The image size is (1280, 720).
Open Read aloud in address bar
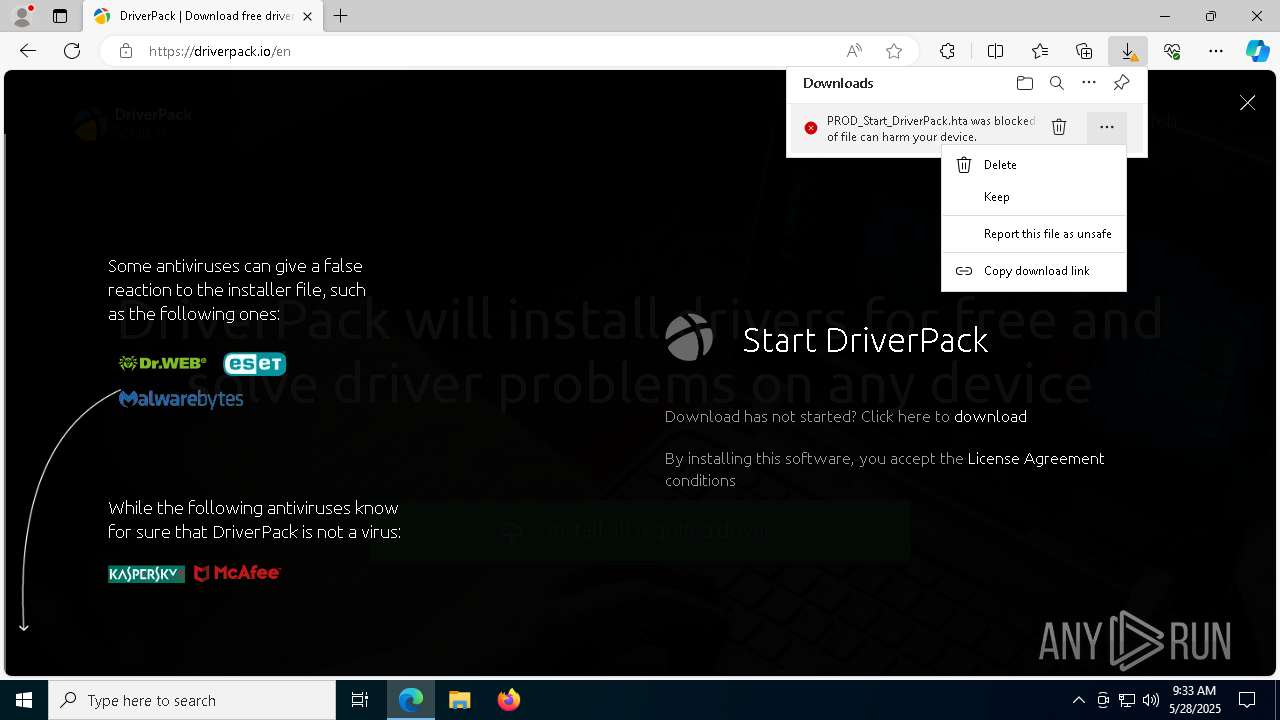[x=854, y=51]
